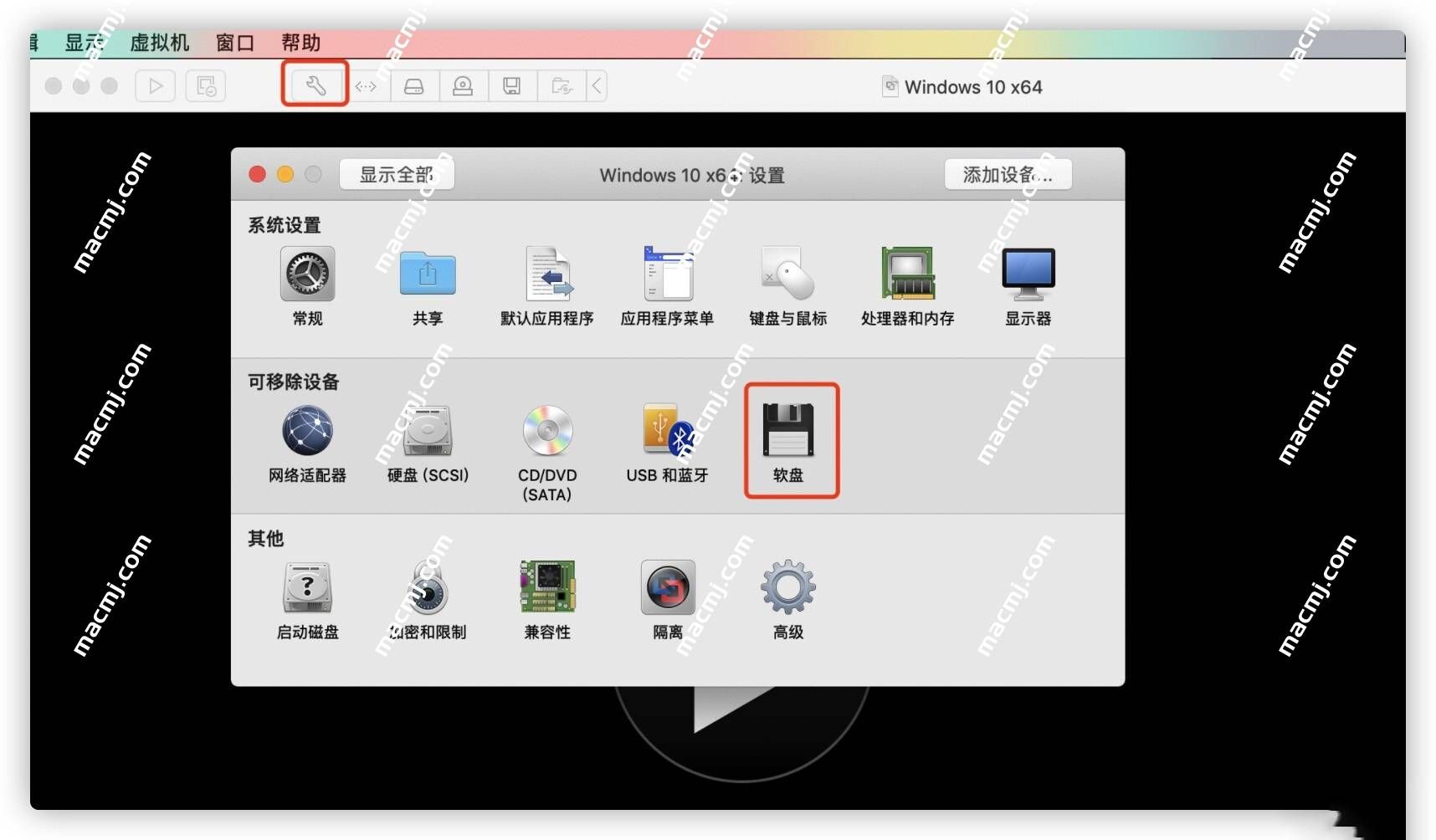Click the 显示全部 button
1436x840 pixels.
pyautogui.click(x=397, y=174)
